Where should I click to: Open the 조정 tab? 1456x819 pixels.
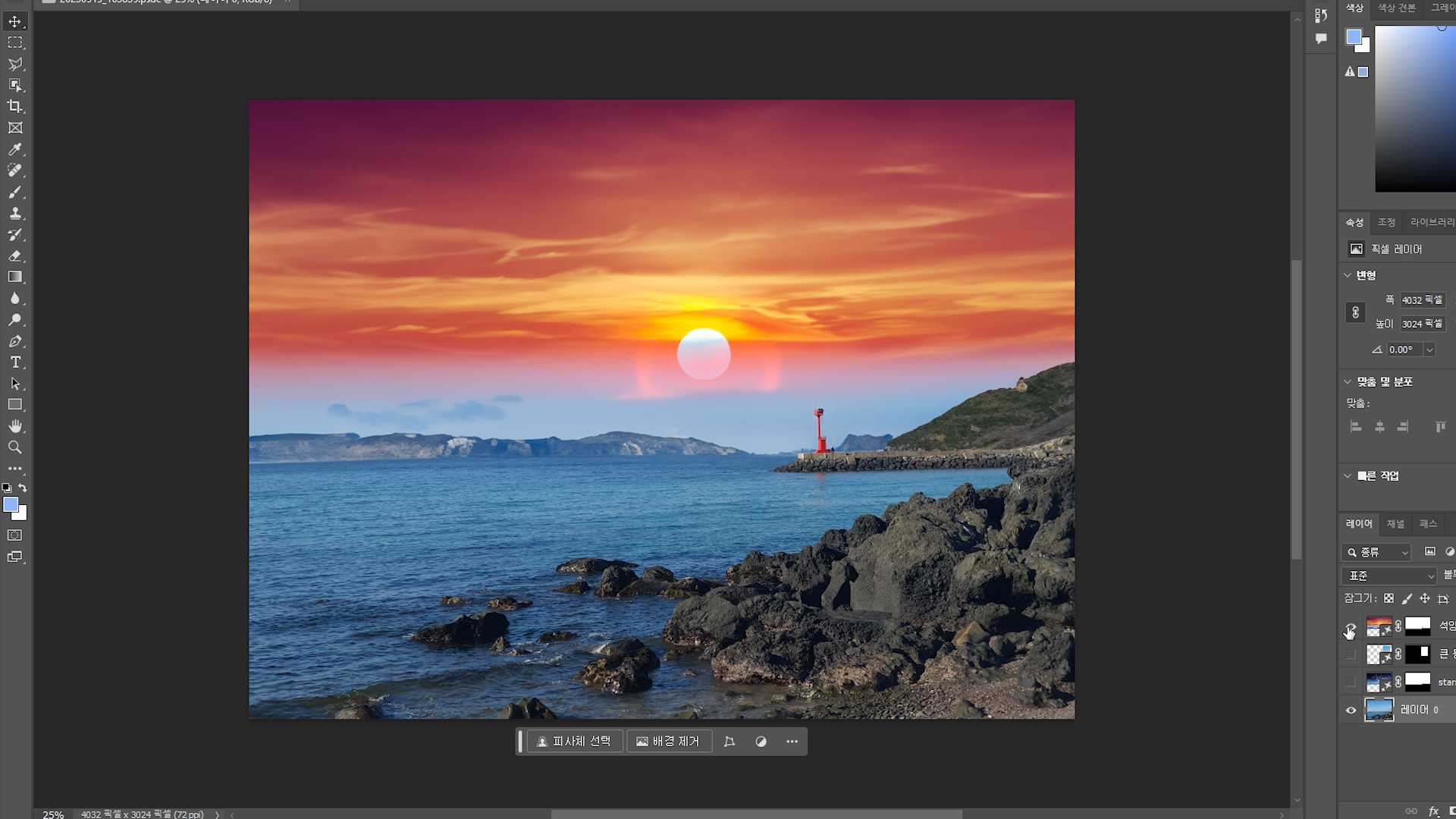coord(1386,222)
